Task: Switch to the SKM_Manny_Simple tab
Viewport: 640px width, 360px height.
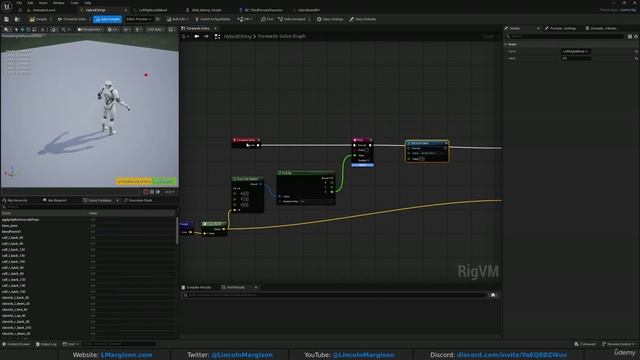Action: pyautogui.click(x=206, y=10)
